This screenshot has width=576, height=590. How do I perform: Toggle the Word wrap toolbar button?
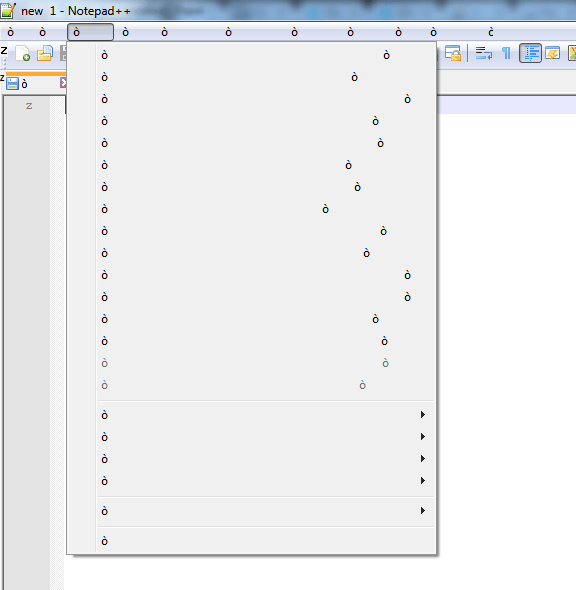483,53
